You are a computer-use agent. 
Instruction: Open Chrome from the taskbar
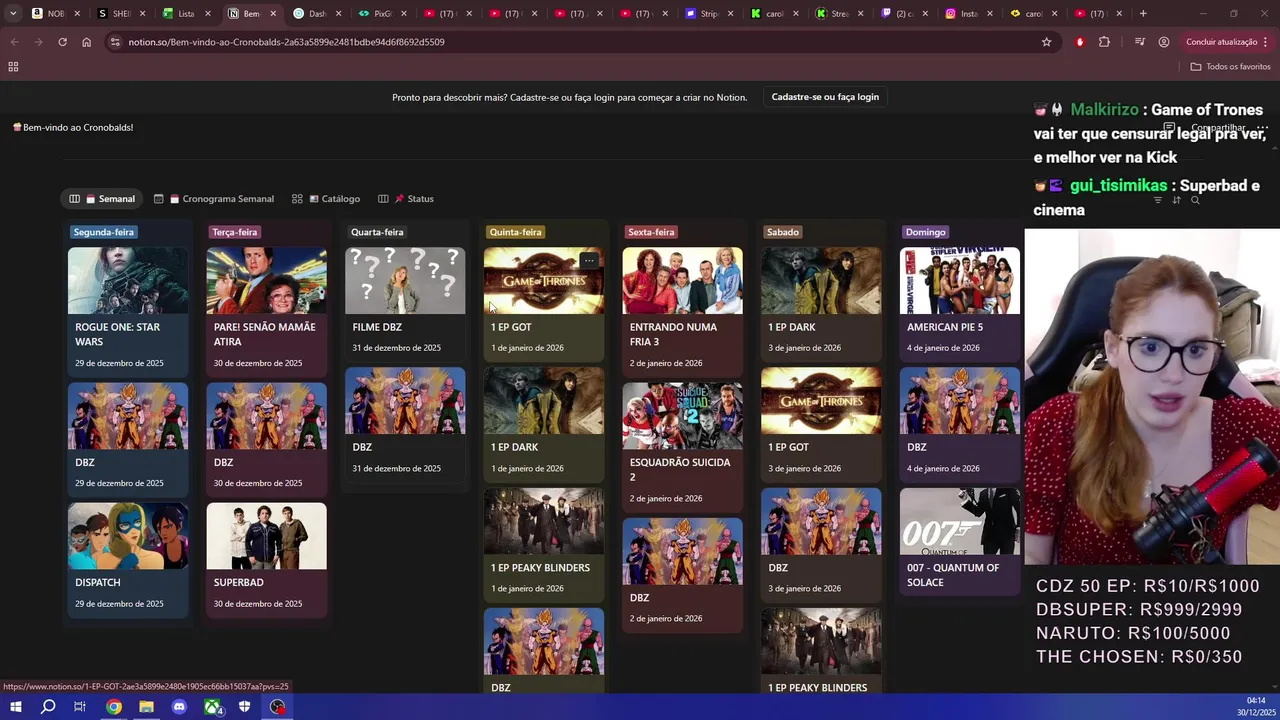[114, 707]
